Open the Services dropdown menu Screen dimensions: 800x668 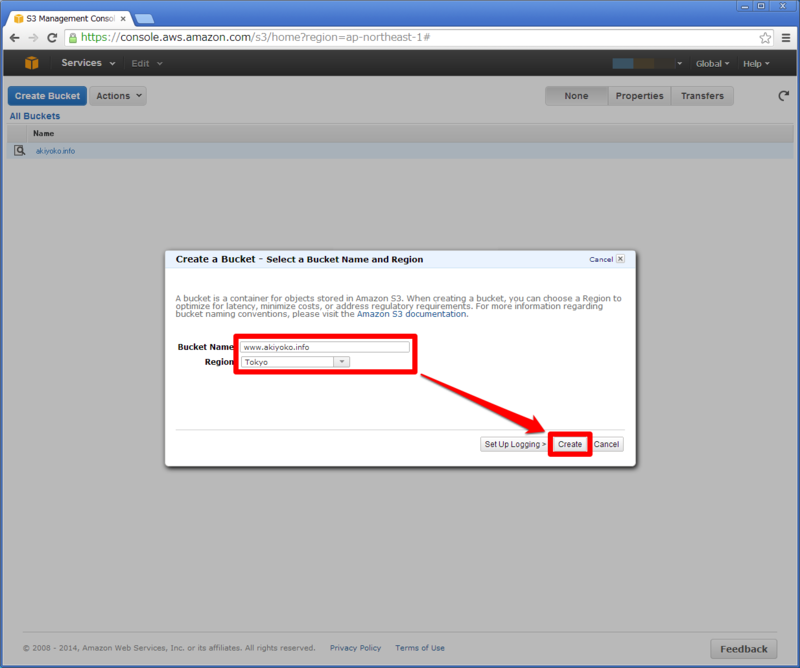(88, 63)
